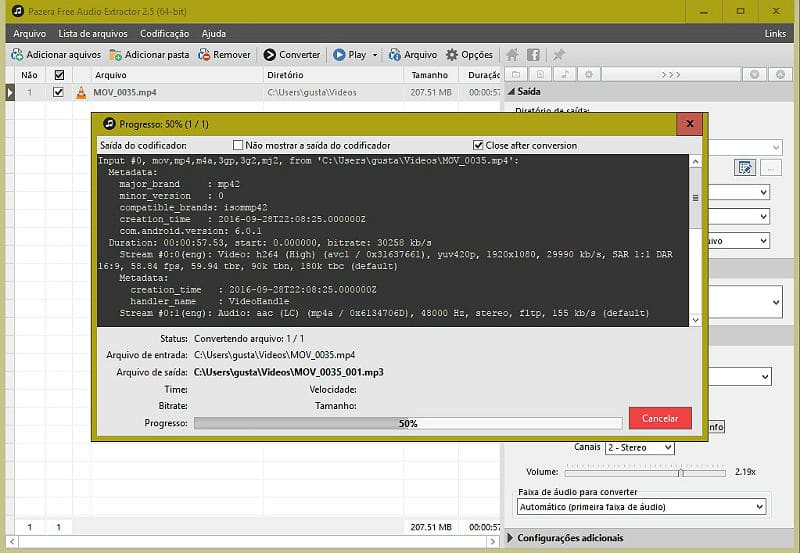Uncheck 'Close after conversion' checkbox
The height and width of the screenshot is (553, 800).
tap(478, 145)
